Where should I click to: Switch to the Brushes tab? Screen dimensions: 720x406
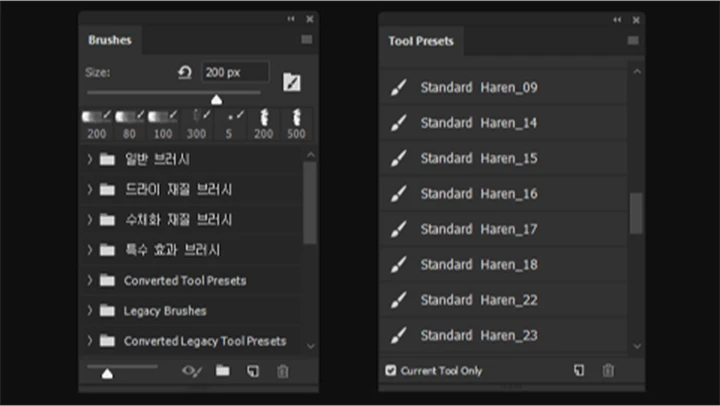tap(110, 41)
